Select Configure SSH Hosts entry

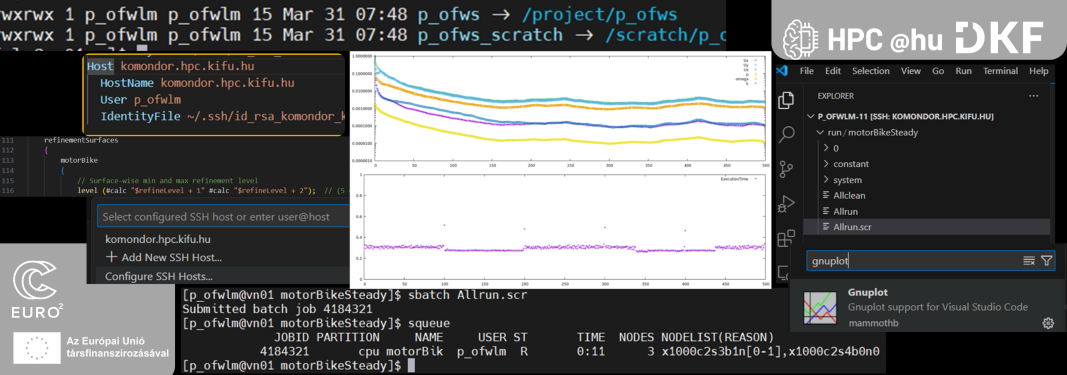159,276
